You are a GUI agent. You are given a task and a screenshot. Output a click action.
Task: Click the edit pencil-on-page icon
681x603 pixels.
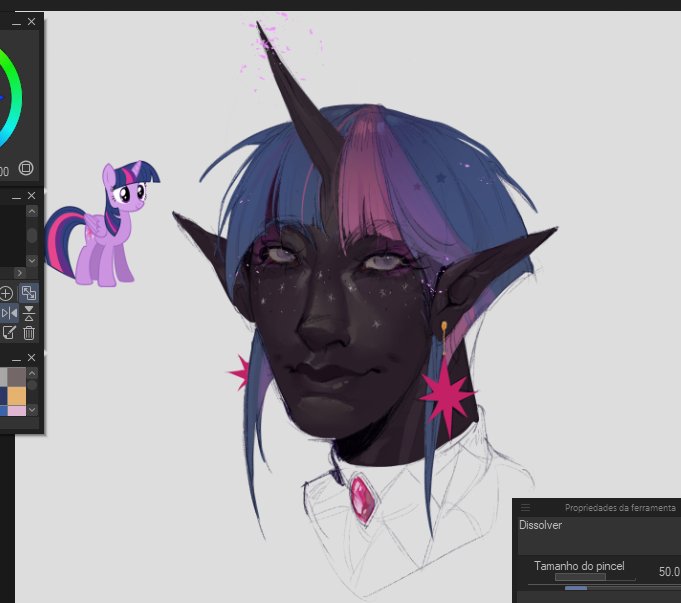[9, 333]
